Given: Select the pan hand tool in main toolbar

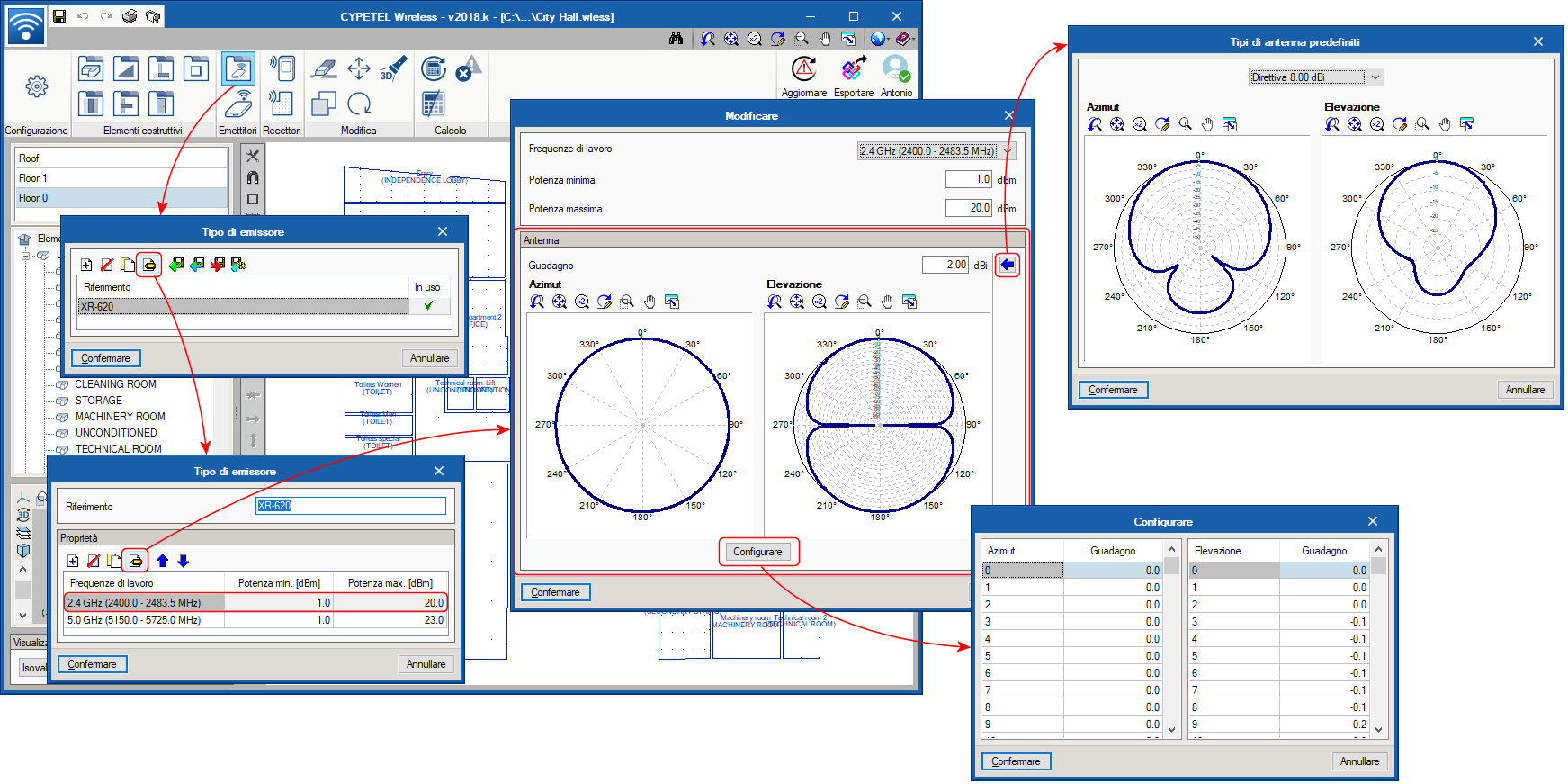Looking at the screenshot, I should pos(825,39).
